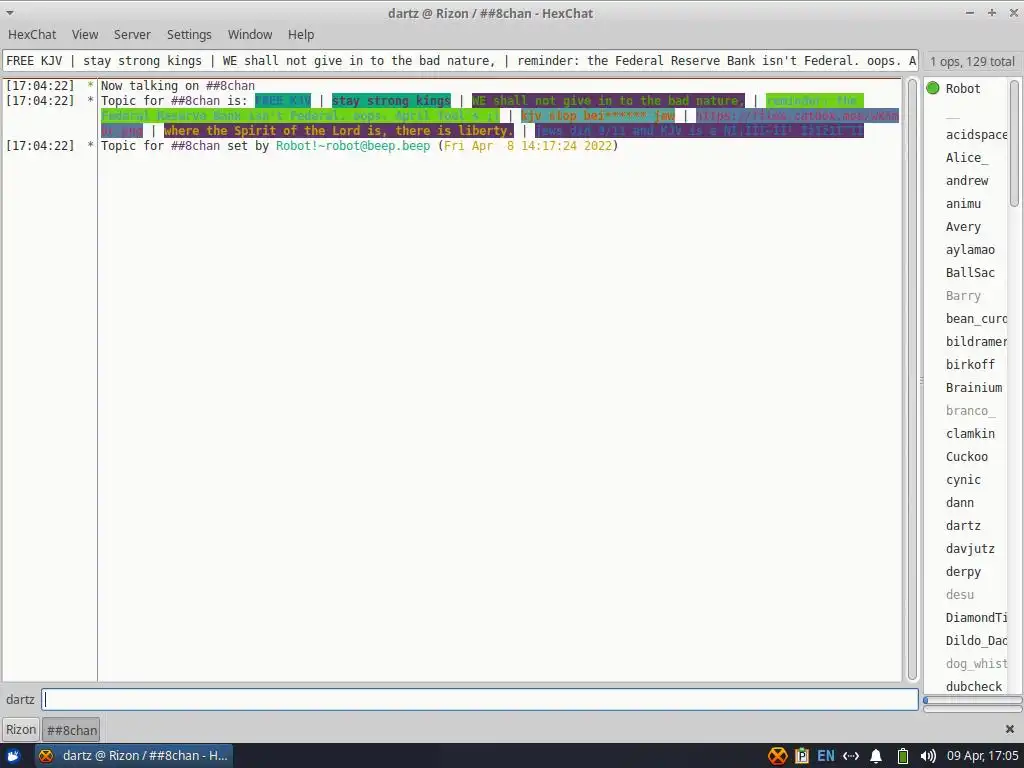This screenshot has height=768, width=1024.
Task: Select user Alice_ in the user list
Action: (967, 157)
